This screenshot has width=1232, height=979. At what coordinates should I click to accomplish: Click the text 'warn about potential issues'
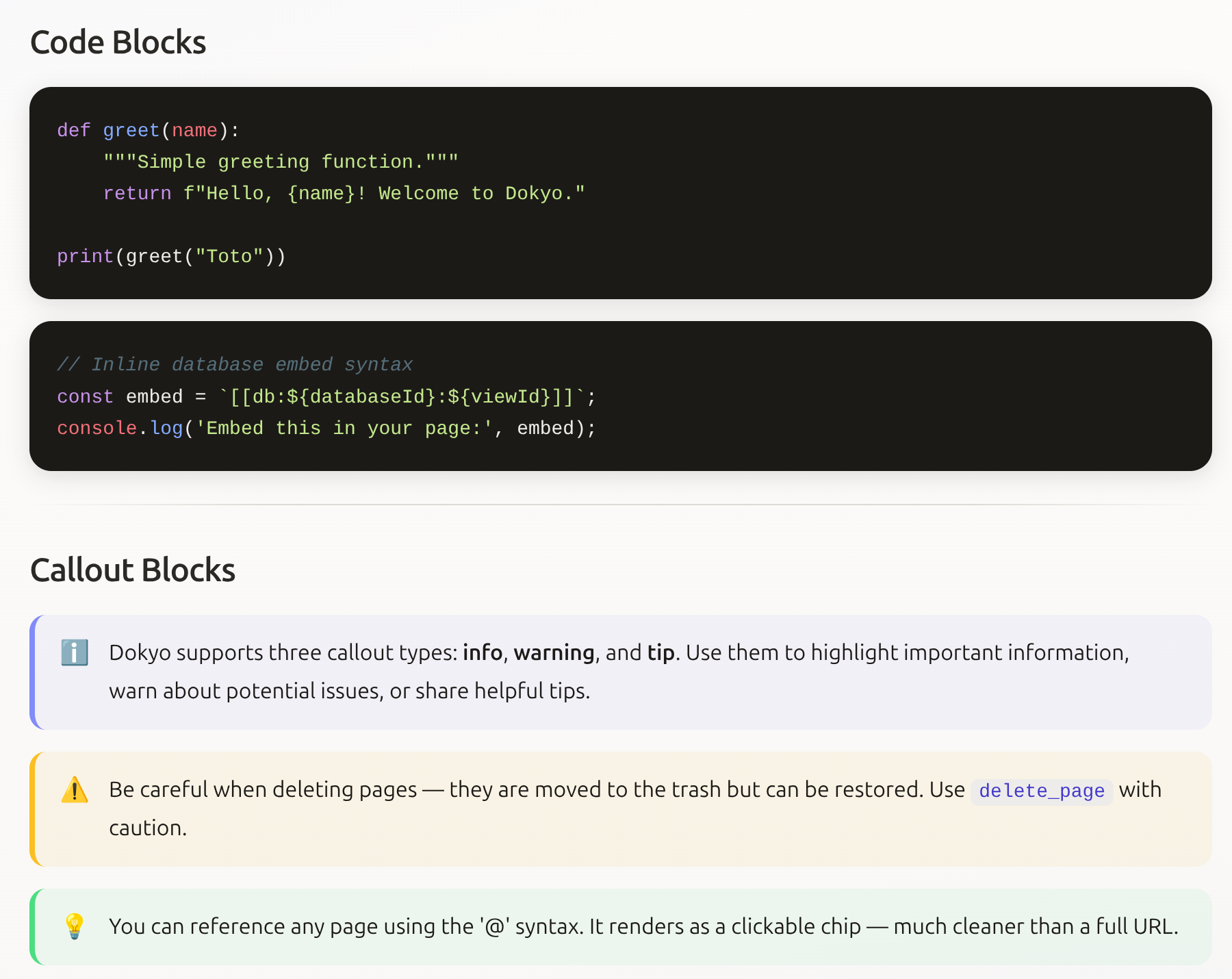tap(245, 691)
